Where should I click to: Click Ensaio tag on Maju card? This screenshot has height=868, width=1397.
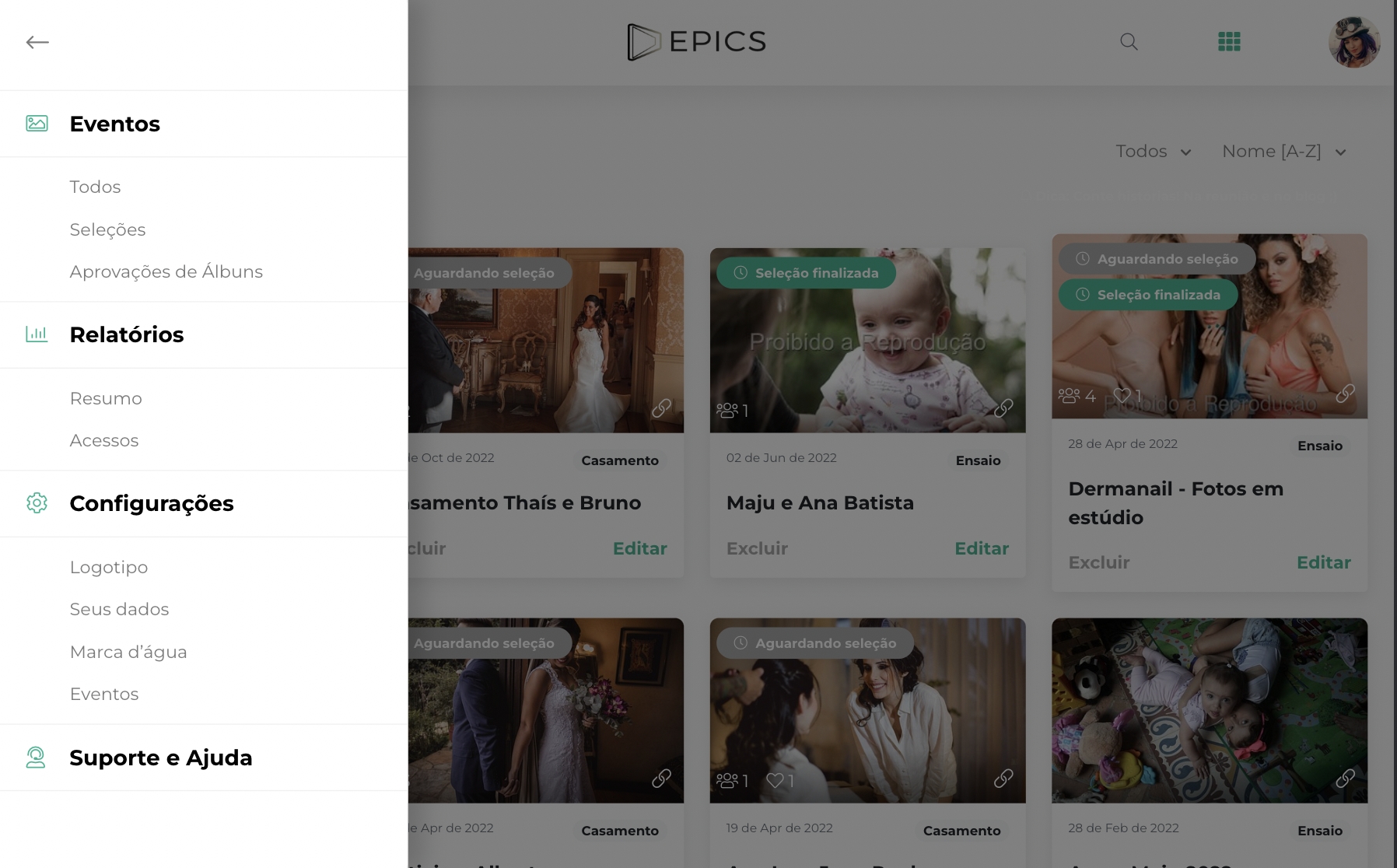(978, 460)
